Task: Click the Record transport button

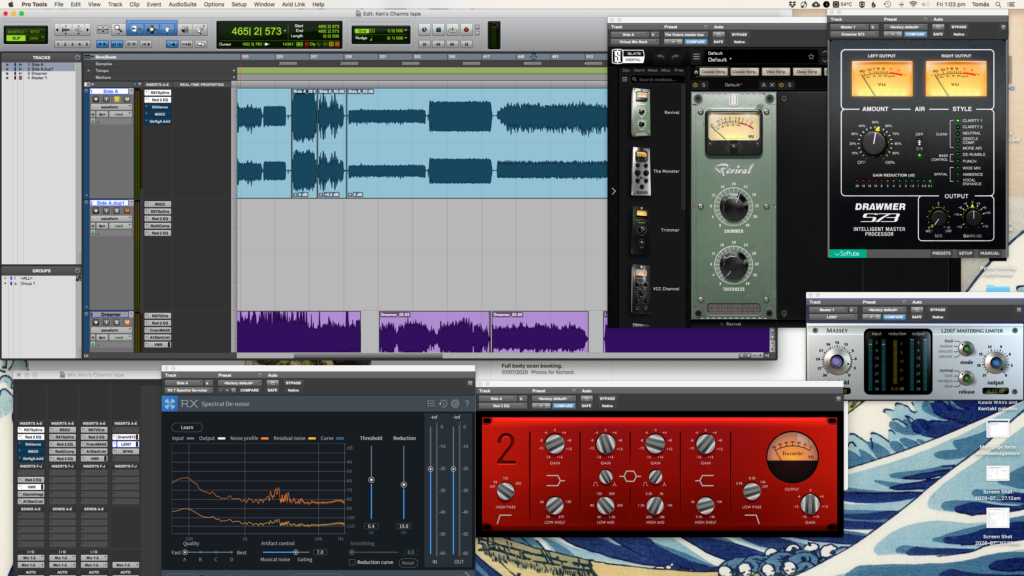Action: click(466, 29)
